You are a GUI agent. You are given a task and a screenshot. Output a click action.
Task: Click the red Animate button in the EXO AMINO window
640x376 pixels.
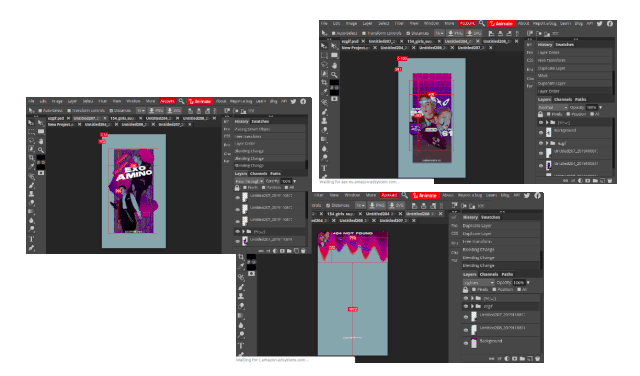(x=200, y=101)
